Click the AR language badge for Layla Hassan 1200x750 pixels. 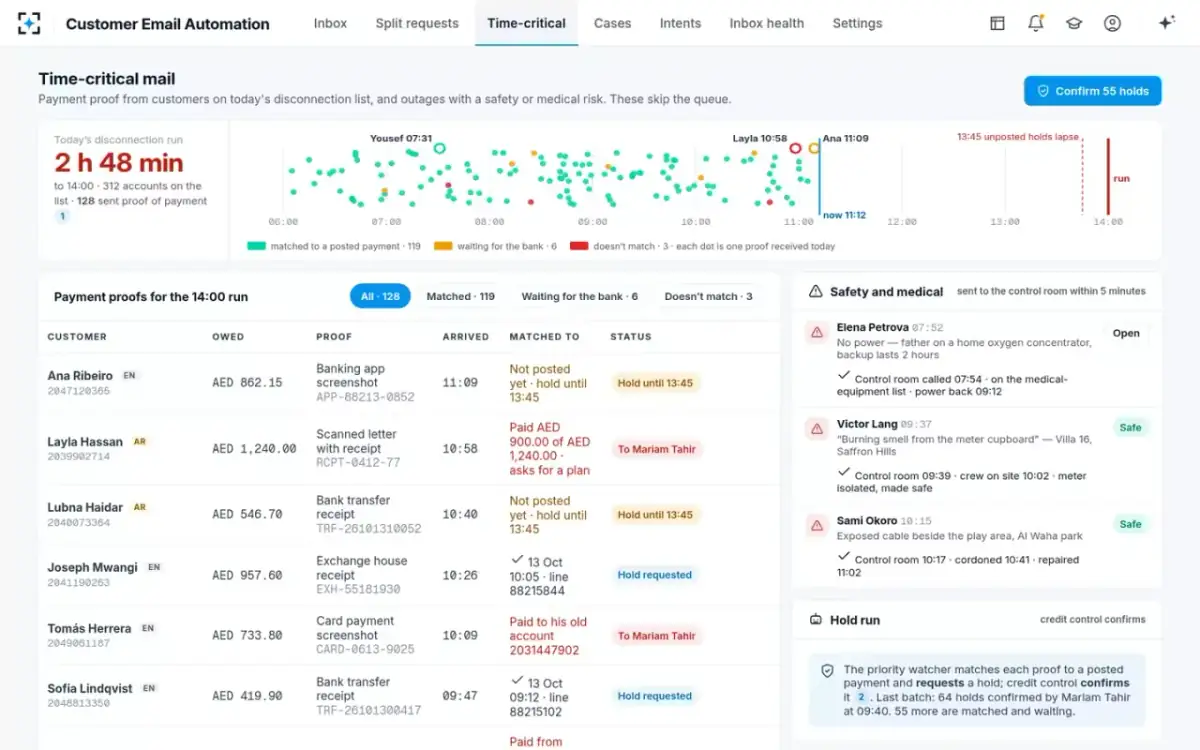coord(140,442)
